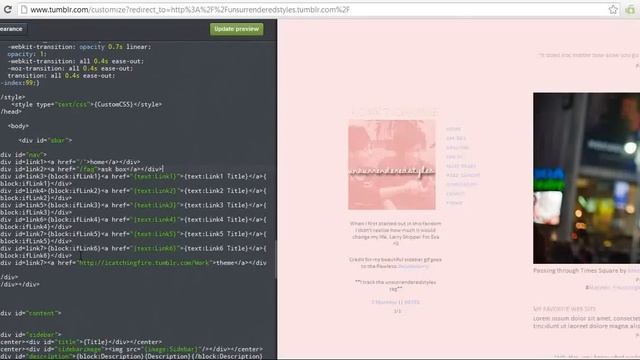Click the 'My favorite web site' post title

click(x=564, y=309)
